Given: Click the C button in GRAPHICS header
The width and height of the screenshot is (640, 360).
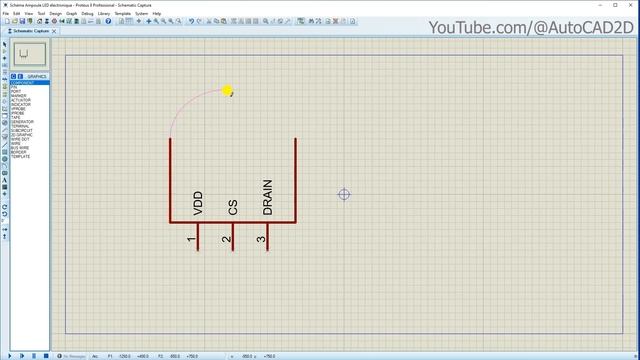Looking at the screenshot, I should tap(13, 76).
